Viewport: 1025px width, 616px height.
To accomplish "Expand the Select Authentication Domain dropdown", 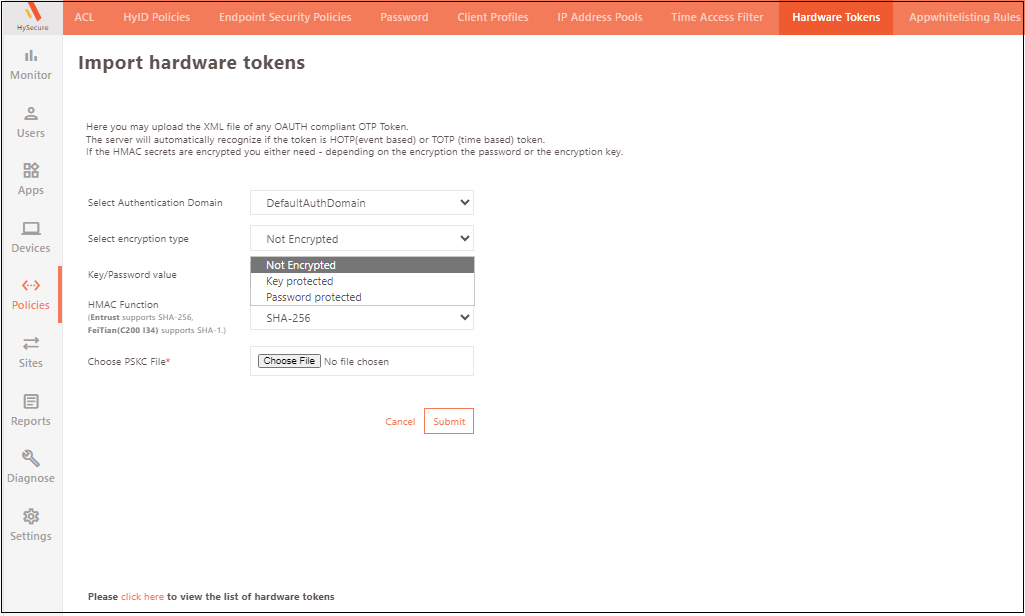I will [361, 203].
